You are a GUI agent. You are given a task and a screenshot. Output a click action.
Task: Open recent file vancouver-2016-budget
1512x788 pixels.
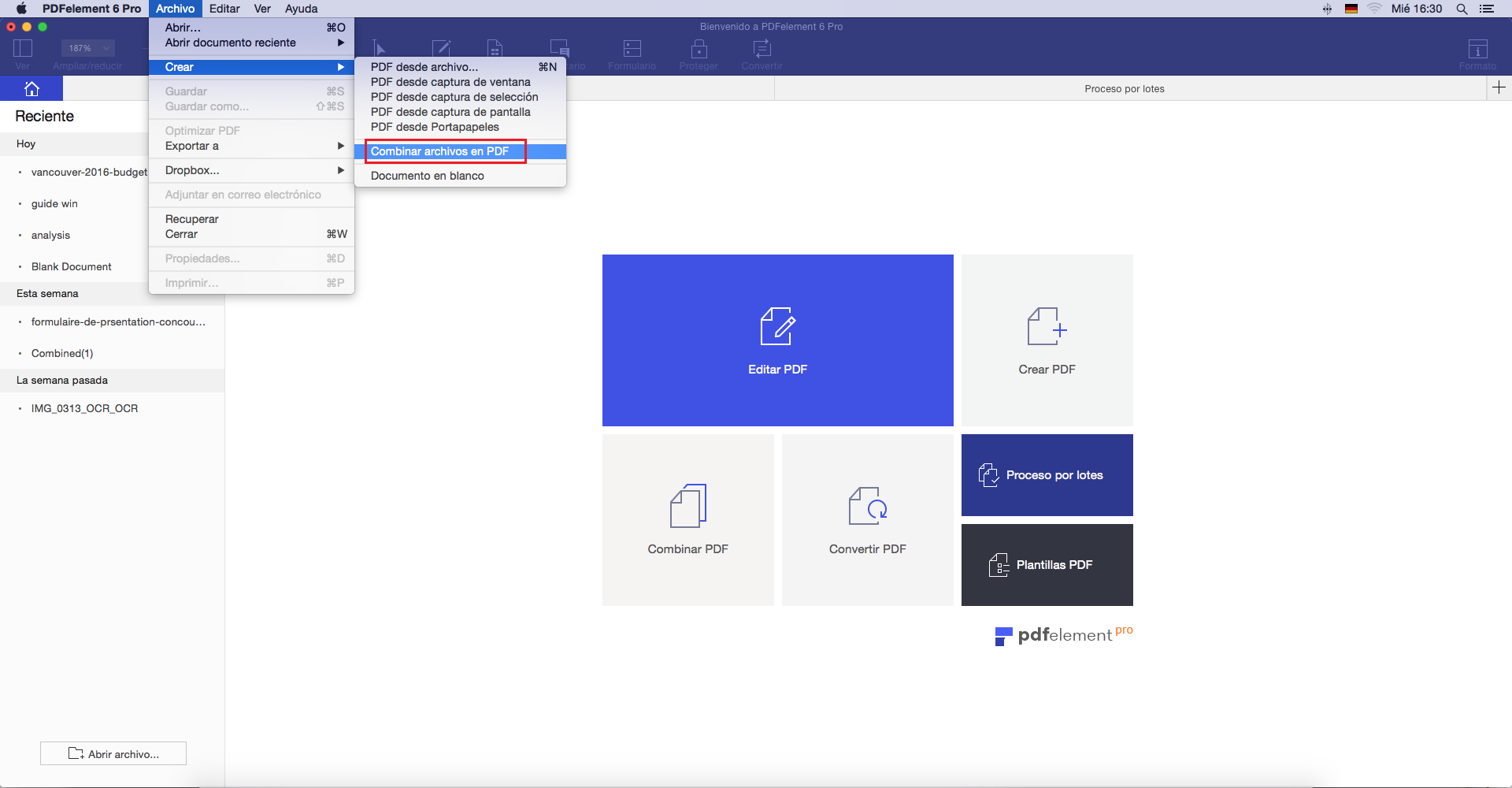pyautogui.click(x=89, y=172)
